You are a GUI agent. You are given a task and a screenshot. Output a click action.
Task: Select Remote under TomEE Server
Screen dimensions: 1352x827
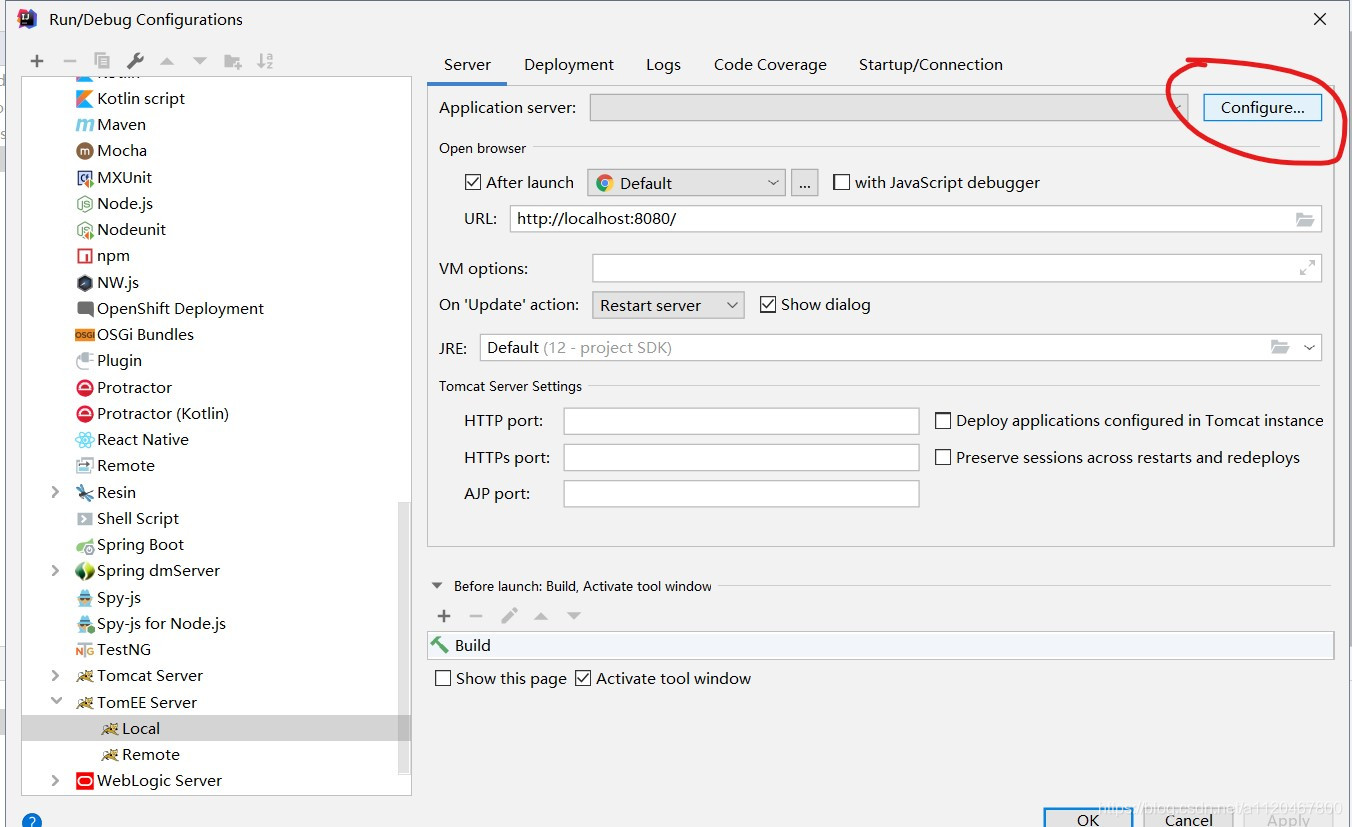pyautogui.click(x=151, y=754)
